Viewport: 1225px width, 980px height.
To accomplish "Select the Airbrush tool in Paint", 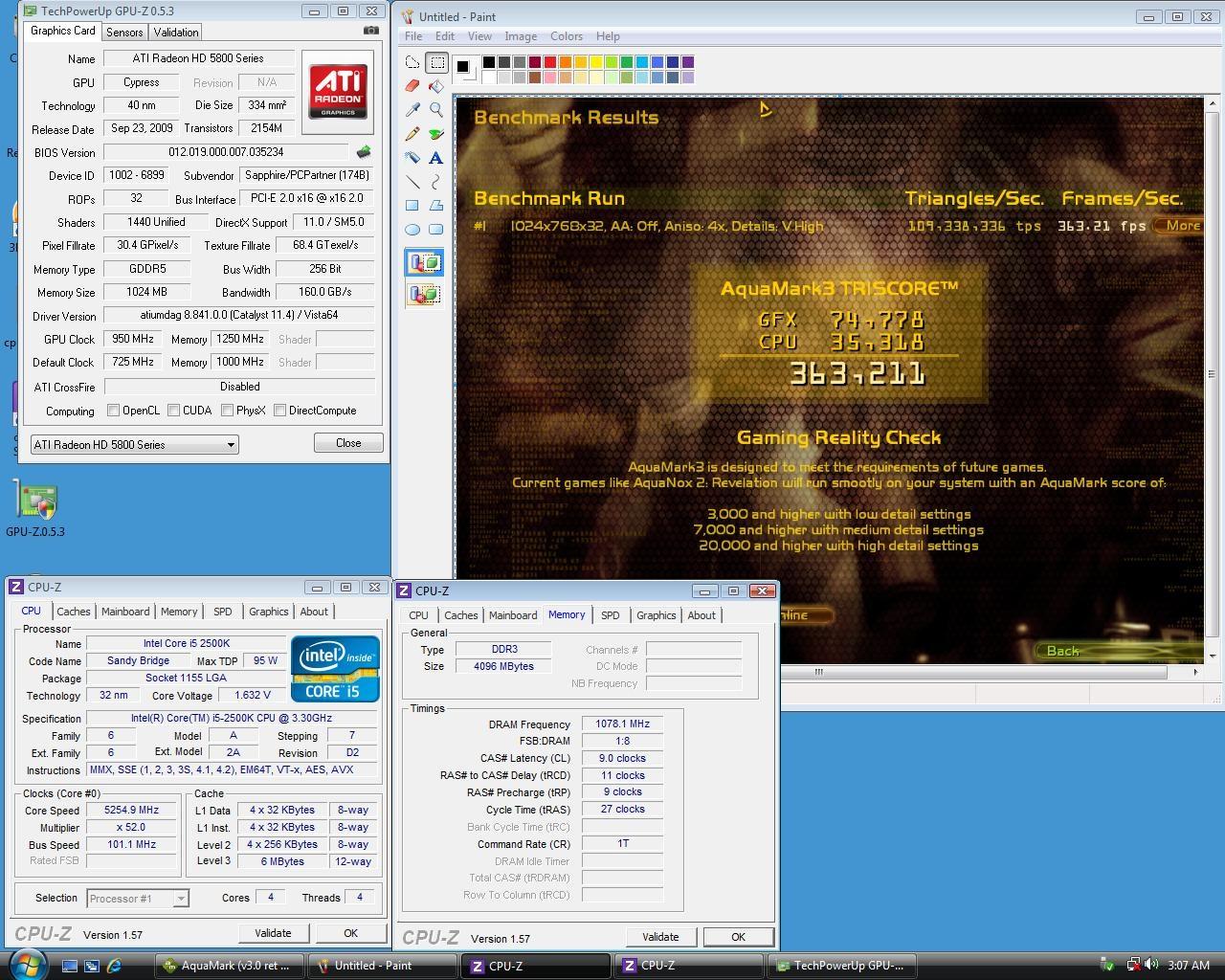I will [412, 158].
